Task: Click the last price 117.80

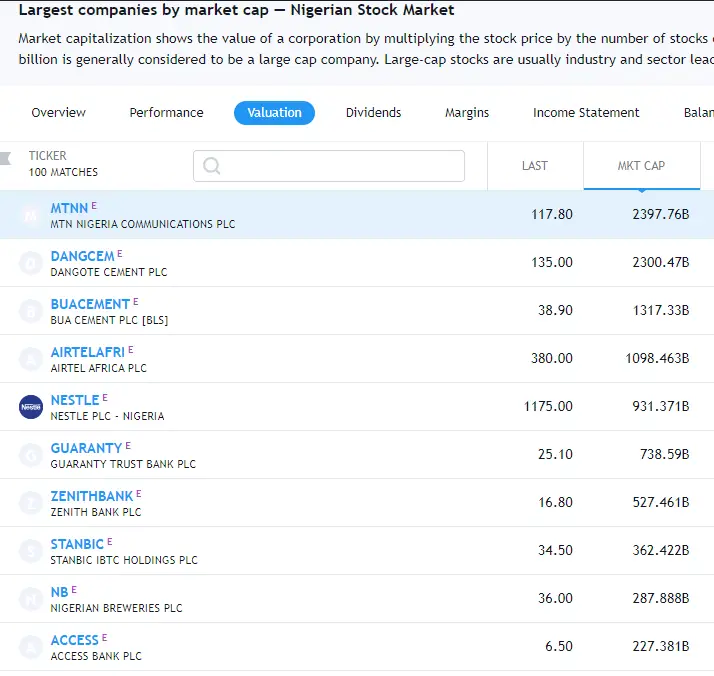Action: coord(552,214)
